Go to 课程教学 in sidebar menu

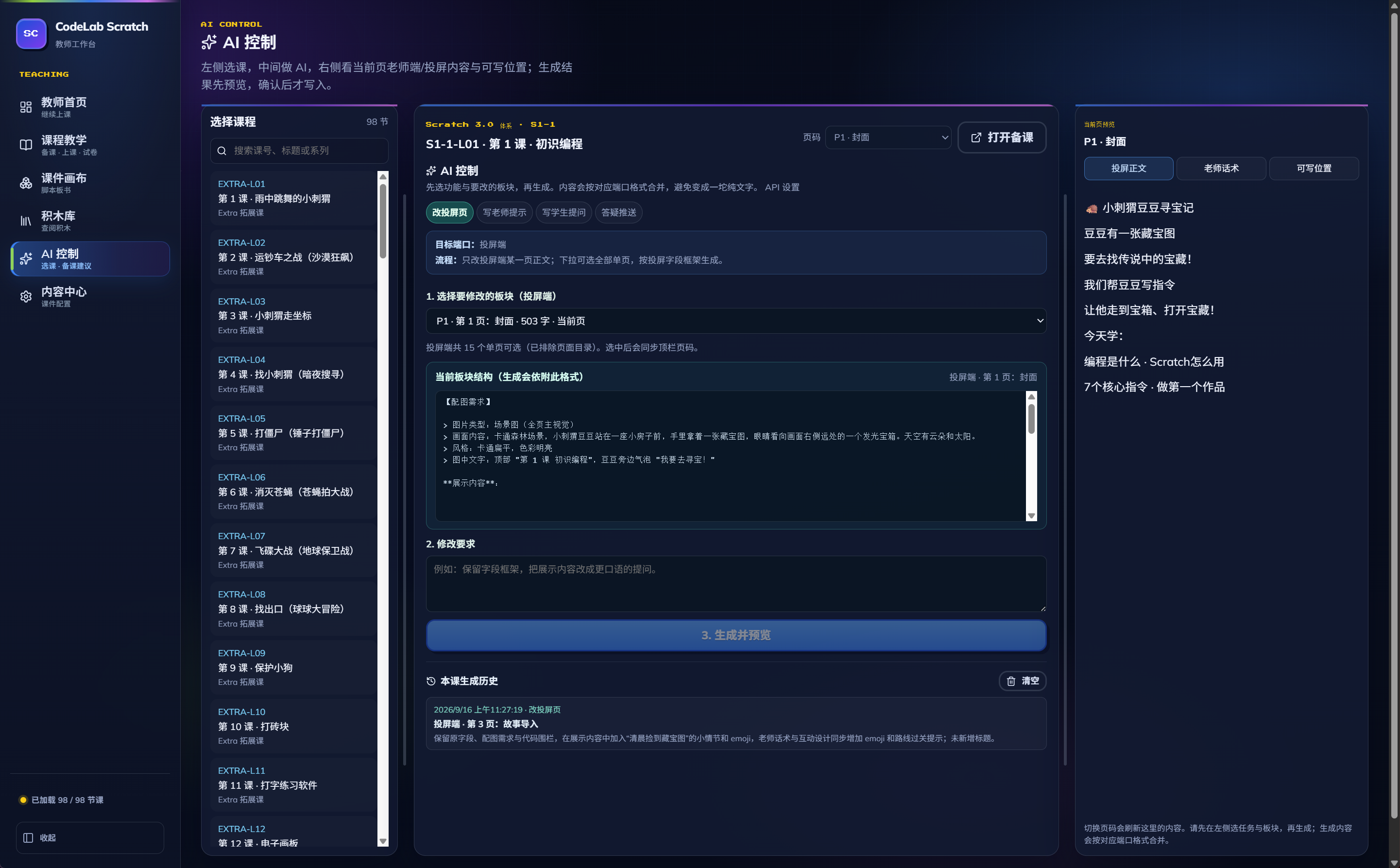(90, 145)
